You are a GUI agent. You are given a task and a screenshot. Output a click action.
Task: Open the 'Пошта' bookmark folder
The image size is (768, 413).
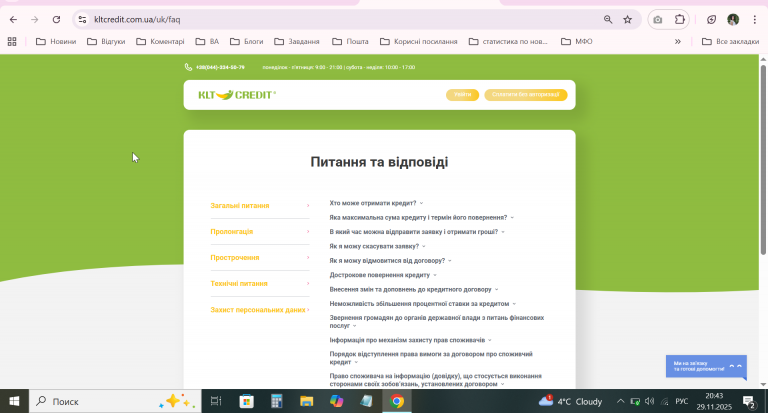point(350,42)
